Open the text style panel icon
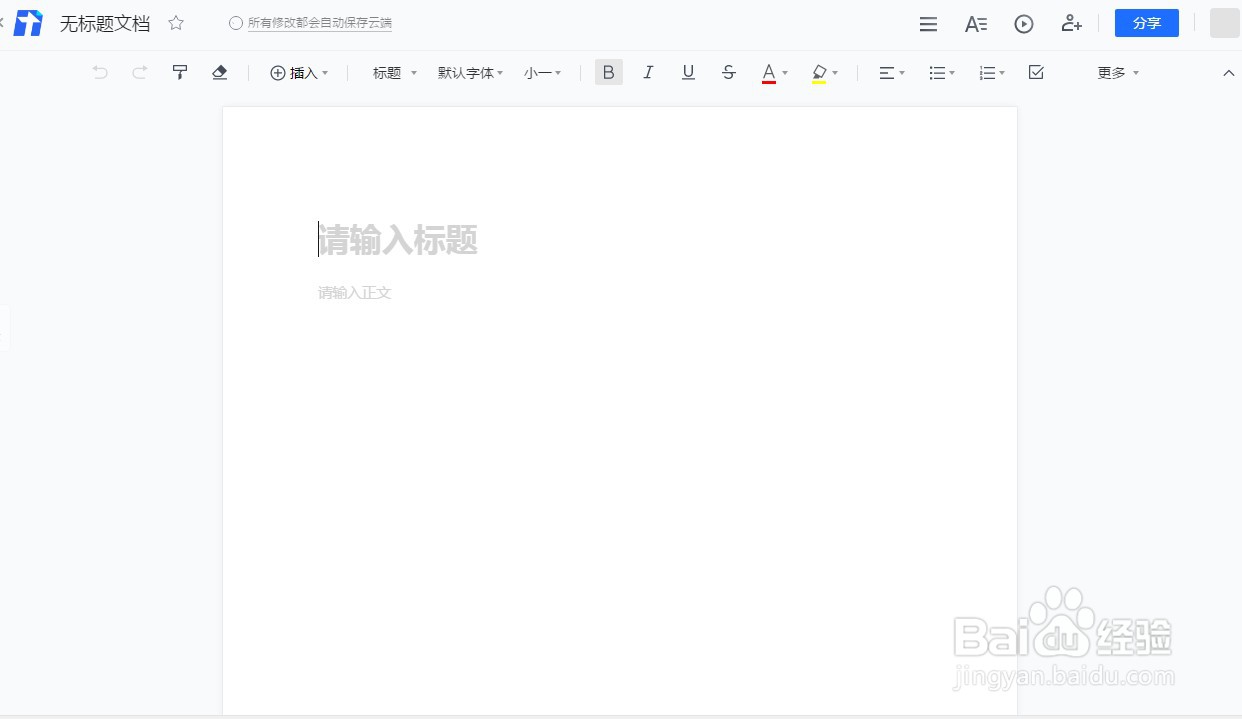Viewport: 1242px width, 719px height. [976, 24]
